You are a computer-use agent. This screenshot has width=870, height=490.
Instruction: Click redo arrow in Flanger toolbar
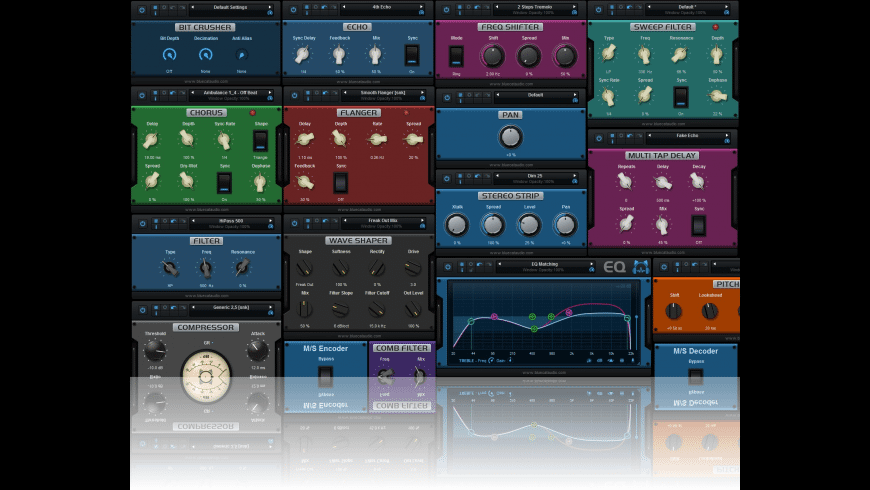click(333, 93)
